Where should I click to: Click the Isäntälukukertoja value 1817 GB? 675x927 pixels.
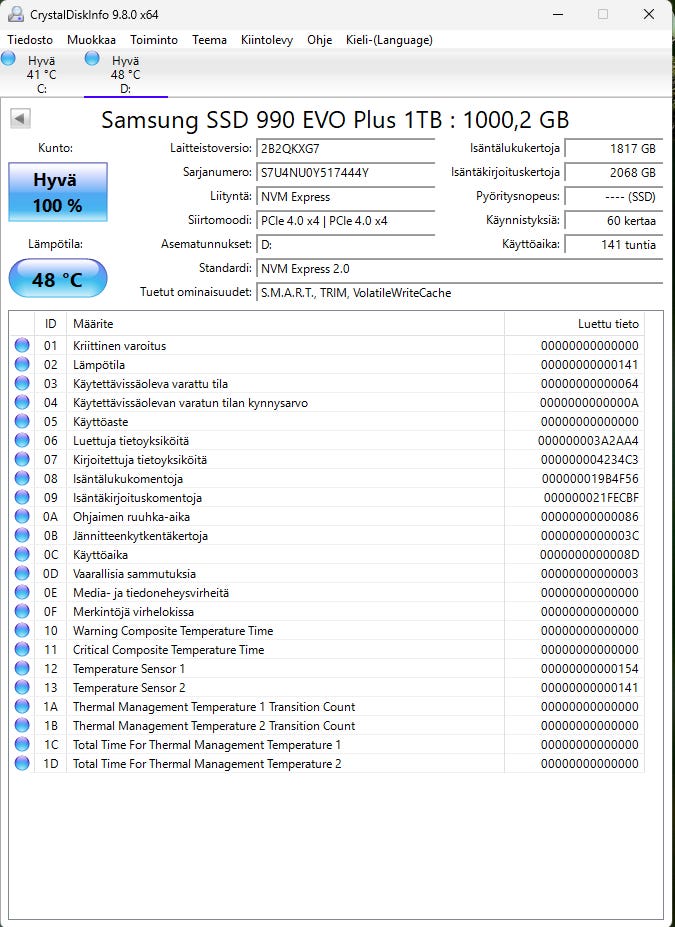[614, 148]
